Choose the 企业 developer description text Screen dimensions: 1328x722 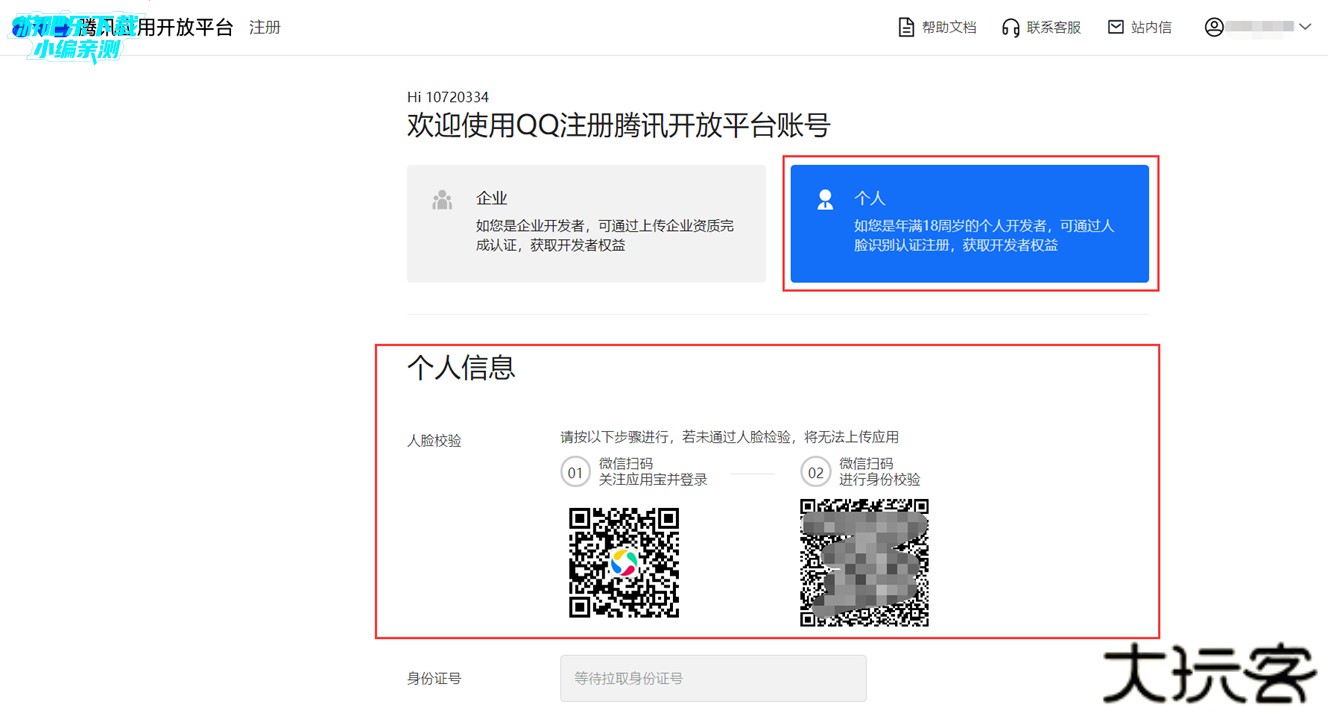pos(604,235)
